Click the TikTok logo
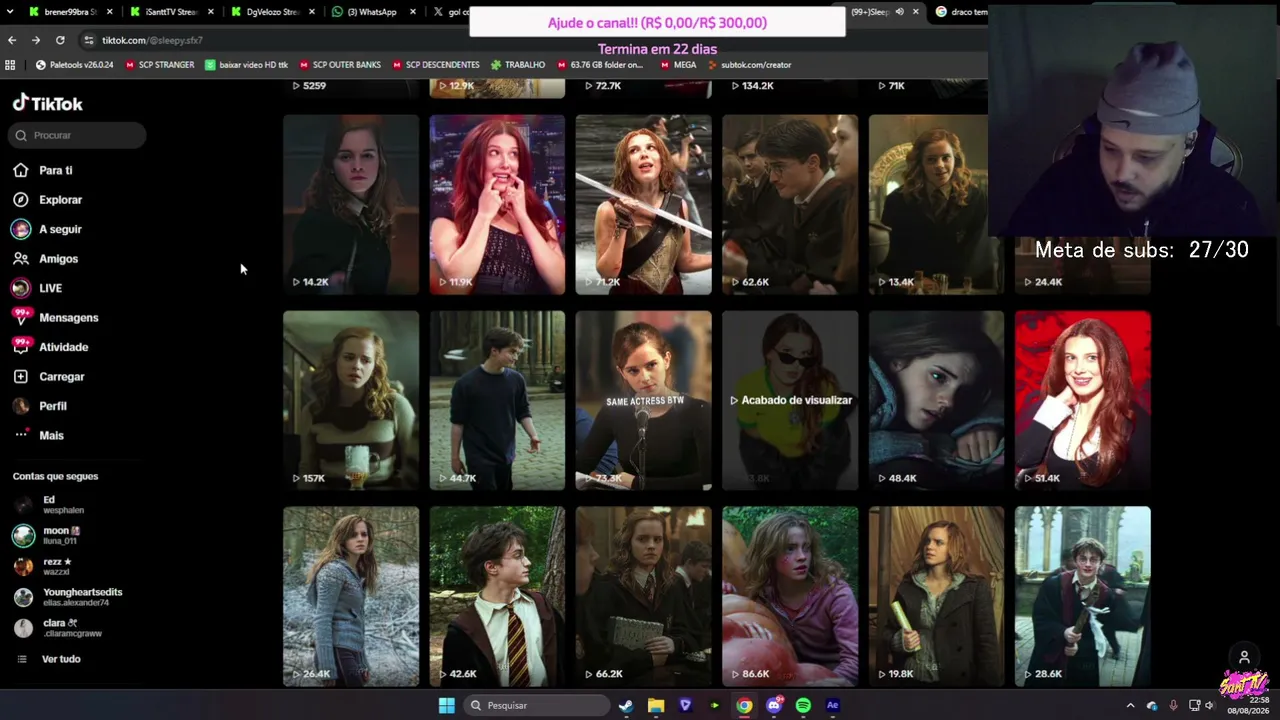Image resolution: width=1280 pixels, height=720 pixels. tap(47, 103)
